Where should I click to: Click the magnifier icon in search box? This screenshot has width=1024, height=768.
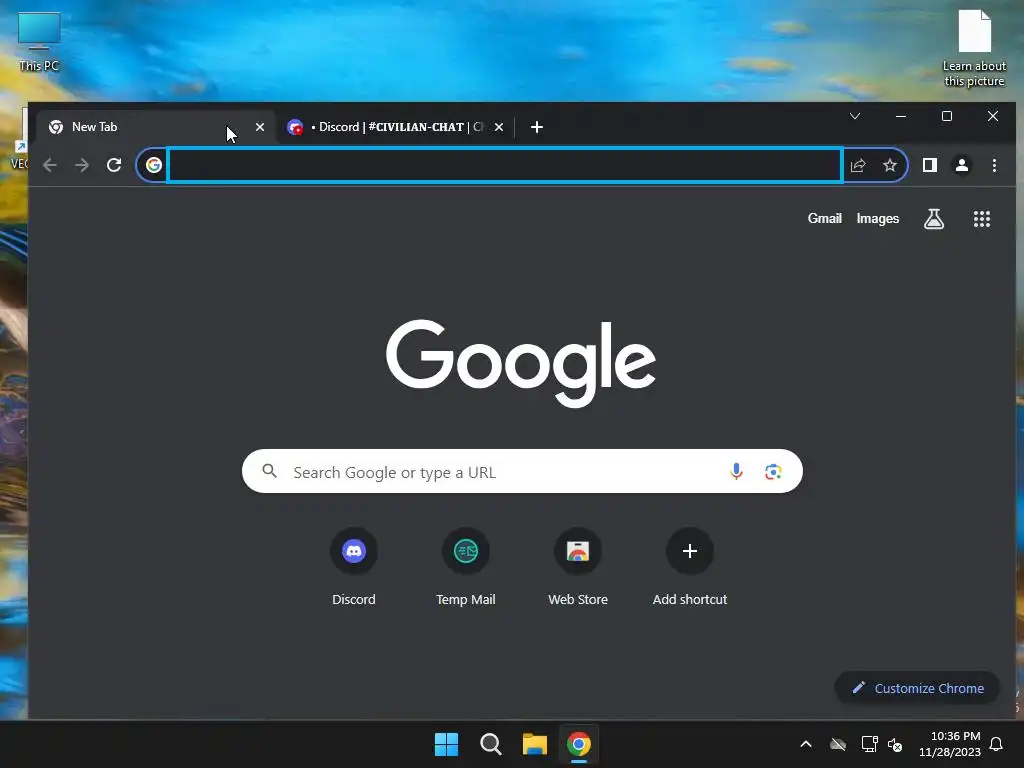click(269, 470)
